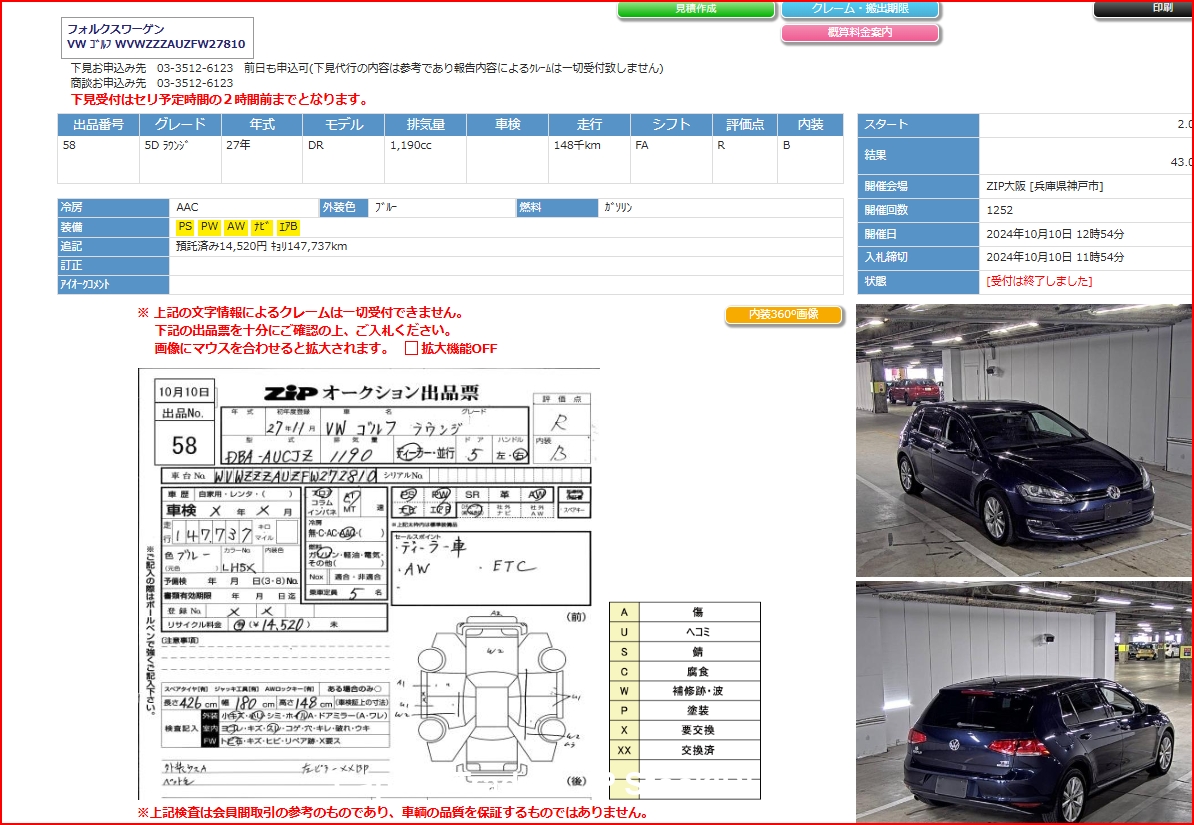Screen dimensions: 1194x825
Task: Click the AAC air conditioning value
Action: pyautogui.click(x=187, y=207)
